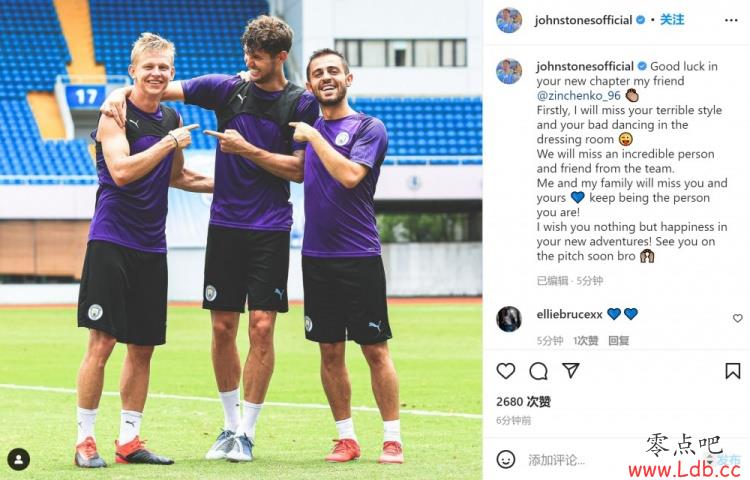
Task: View the 1次赞 likes on the comment
Action: tap(585, 340)
